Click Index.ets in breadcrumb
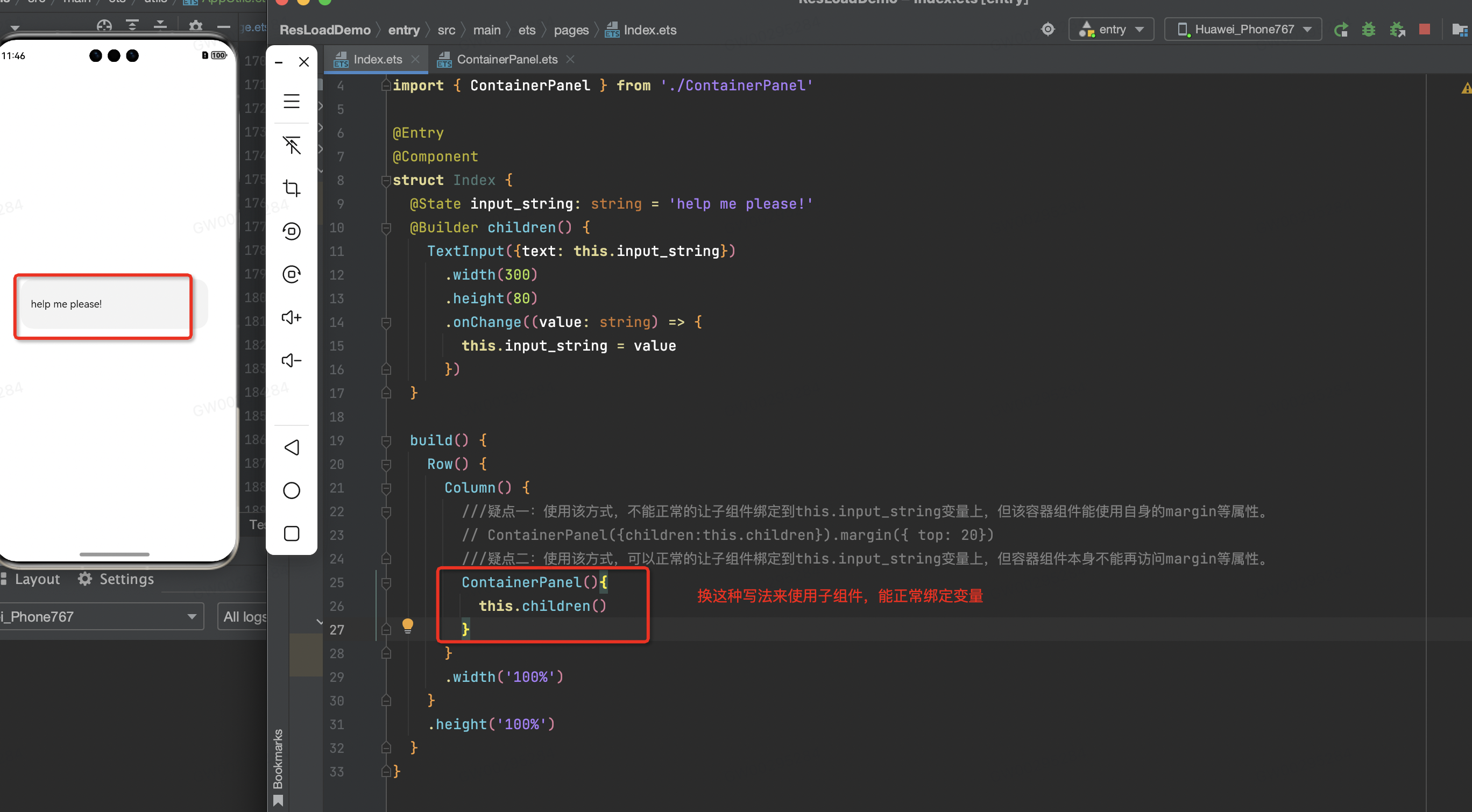The height and width of the screenshot is (812, 1472). click(x=641, y=30)
